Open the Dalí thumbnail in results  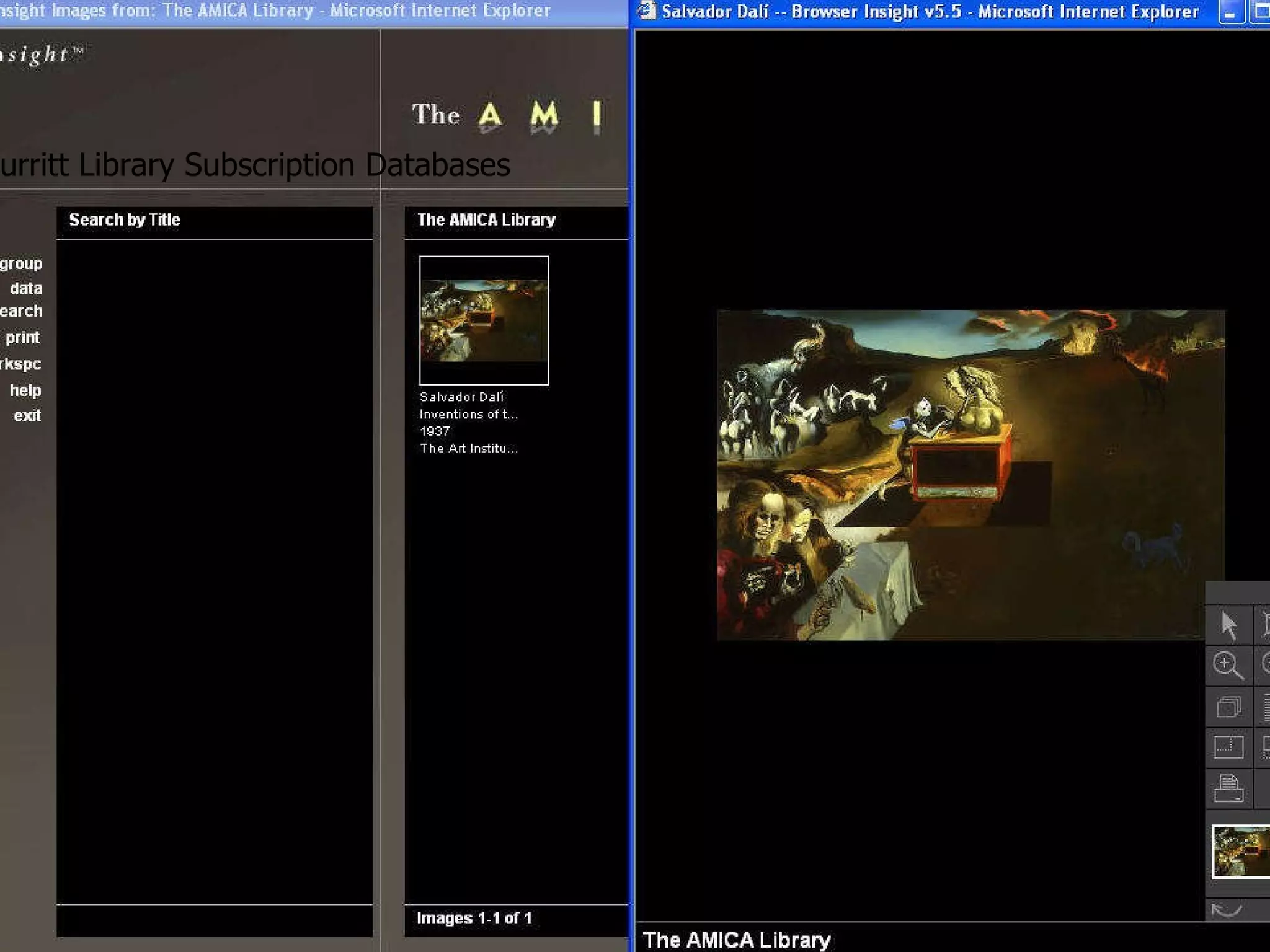pyautogui.click(x=484, y=320)
